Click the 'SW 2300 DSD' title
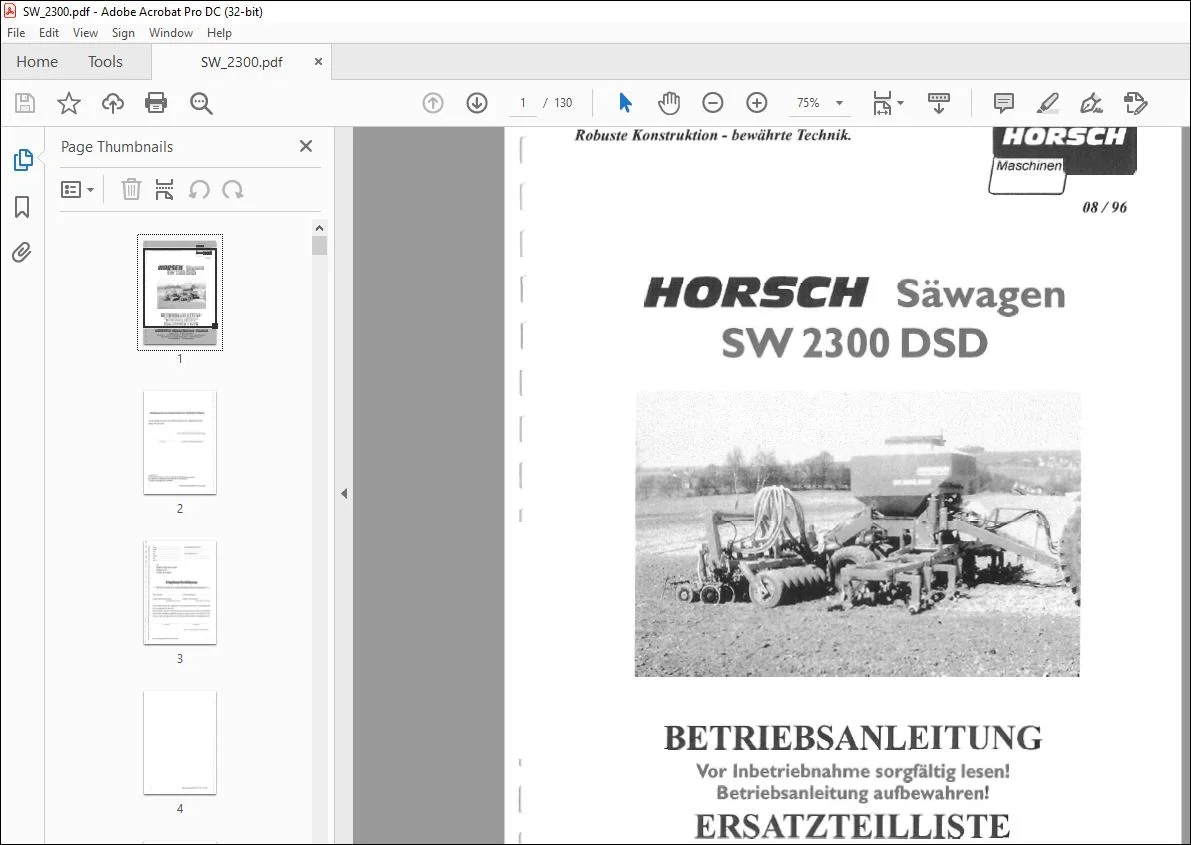The height and width of the screenshot is (845, 1191). [855, 343]
